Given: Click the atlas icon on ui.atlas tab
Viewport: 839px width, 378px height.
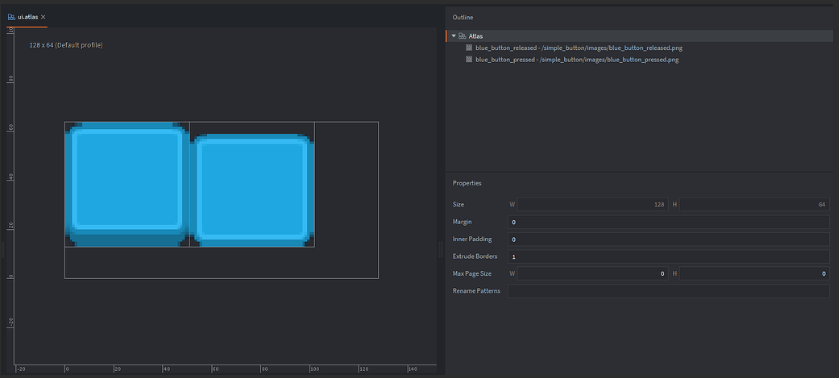Looking at the screenshot, I should point(11,17).
